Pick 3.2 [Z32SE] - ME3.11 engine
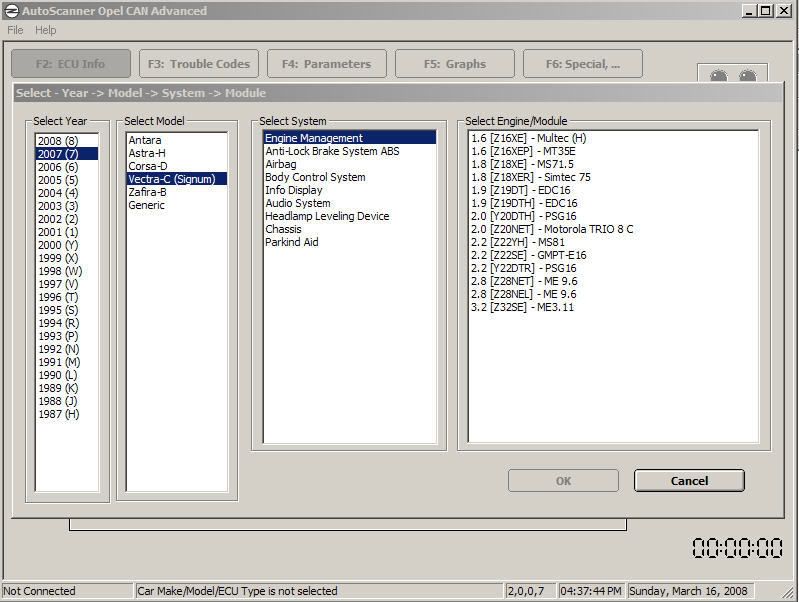 (x=613, y=307)
